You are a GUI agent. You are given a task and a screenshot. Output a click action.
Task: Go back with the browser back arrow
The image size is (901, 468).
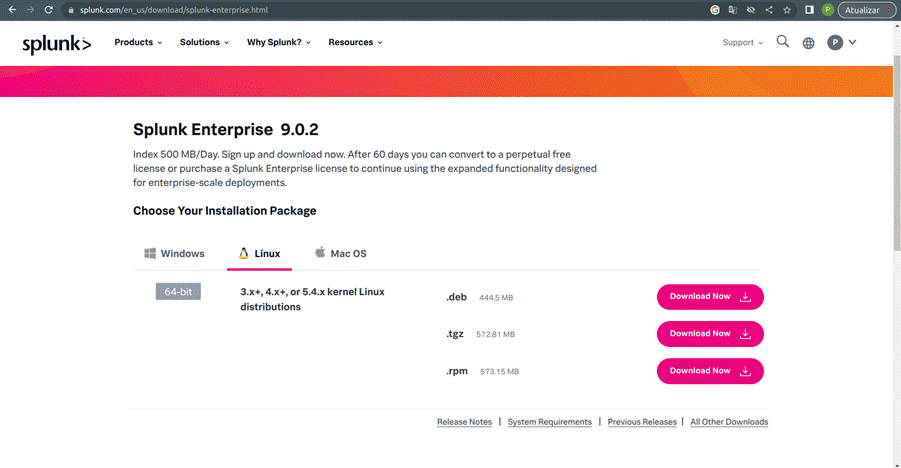(12, 10)
